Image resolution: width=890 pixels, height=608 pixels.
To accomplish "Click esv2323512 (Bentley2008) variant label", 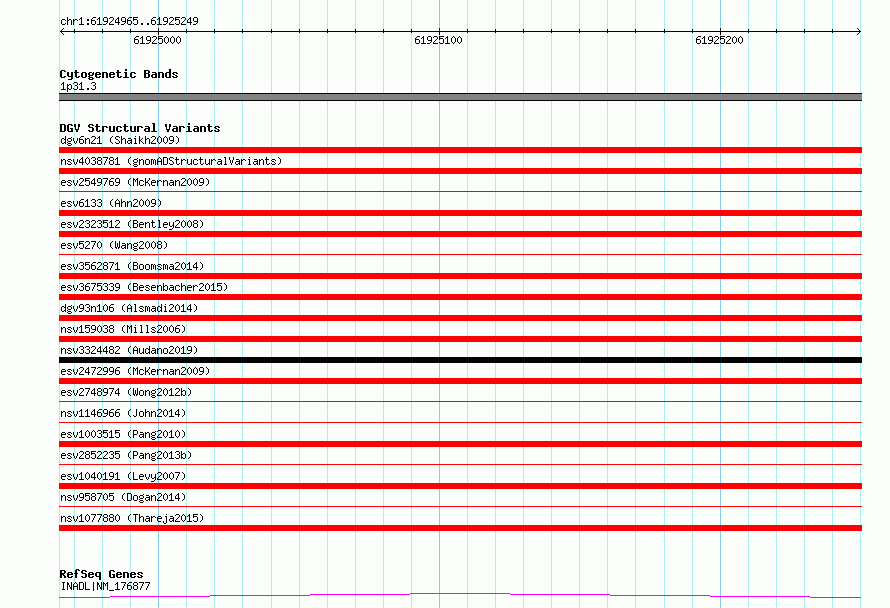I will click(132, 224).
